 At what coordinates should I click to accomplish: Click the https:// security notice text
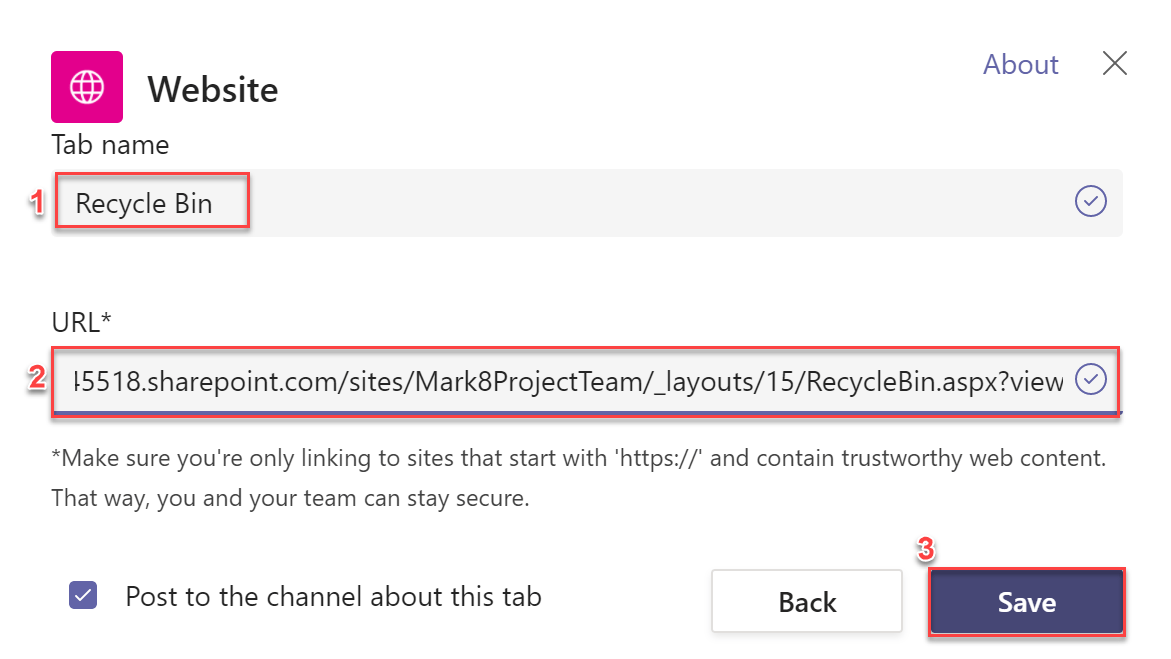point(578,477)
